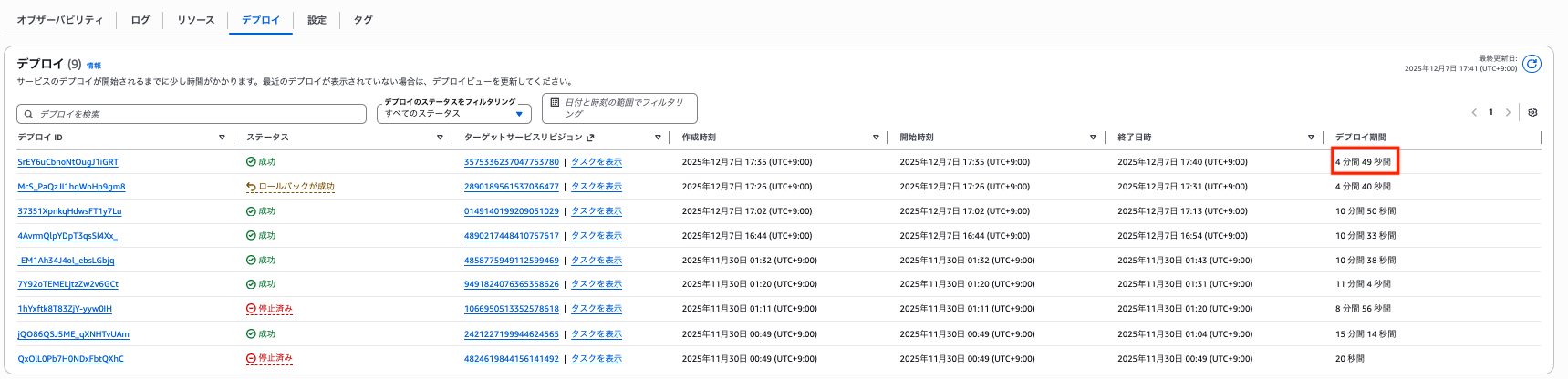Open deployment jQO86QSJ5ME_qXNHTvUAm

pos(73,333)
